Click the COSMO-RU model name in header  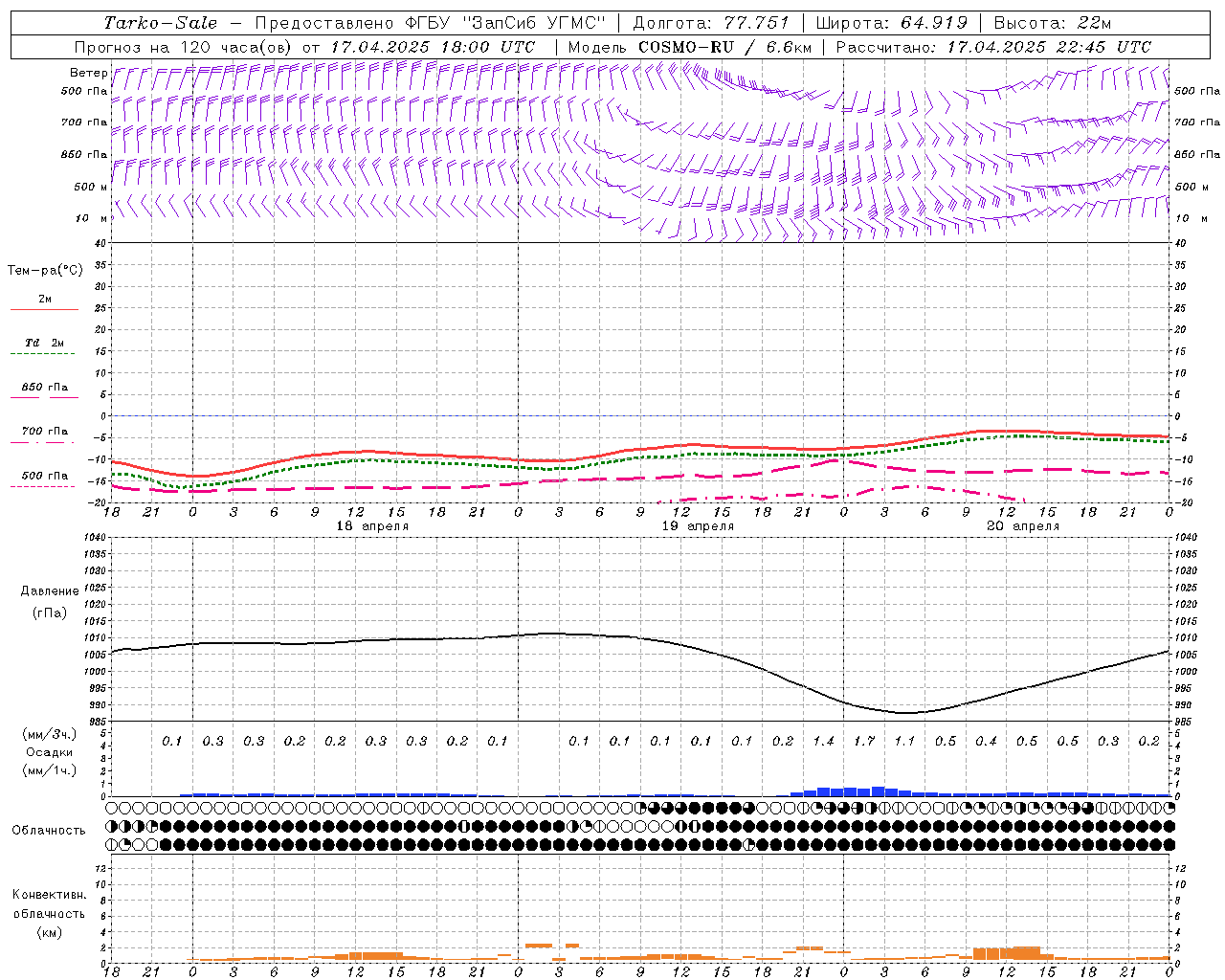coord(679,47)
